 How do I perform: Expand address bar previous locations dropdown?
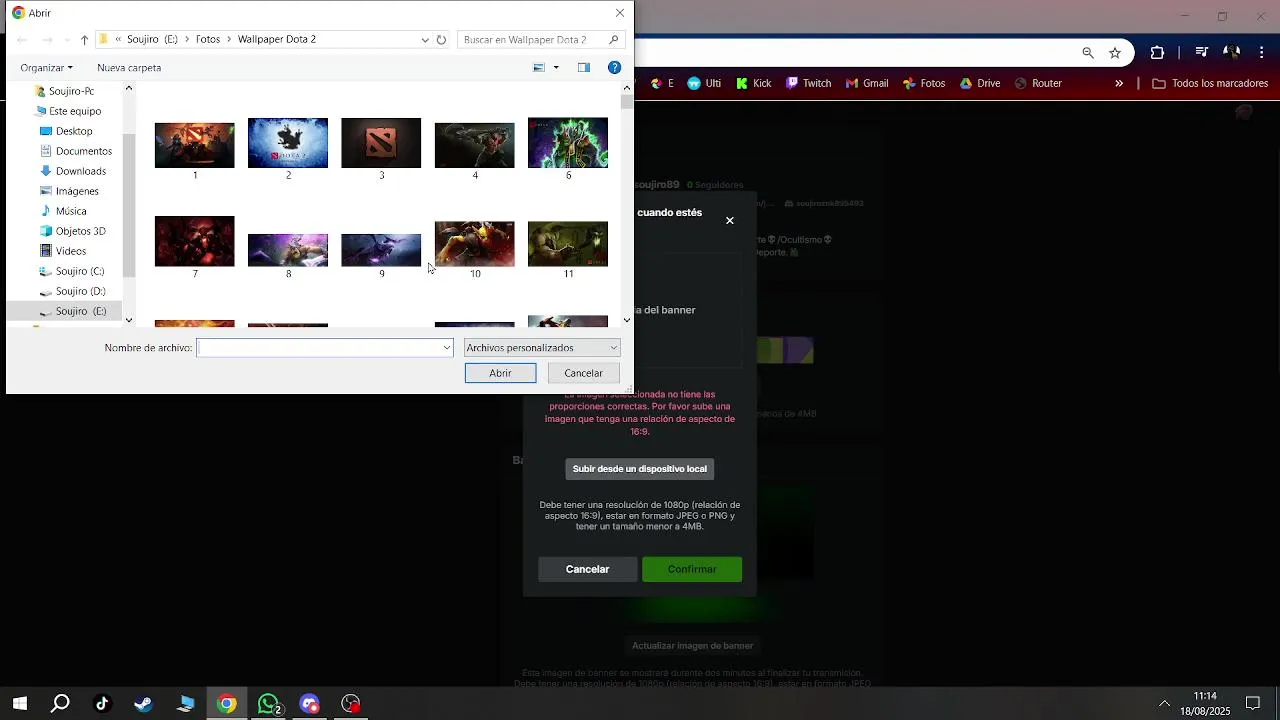coord(425,40)
